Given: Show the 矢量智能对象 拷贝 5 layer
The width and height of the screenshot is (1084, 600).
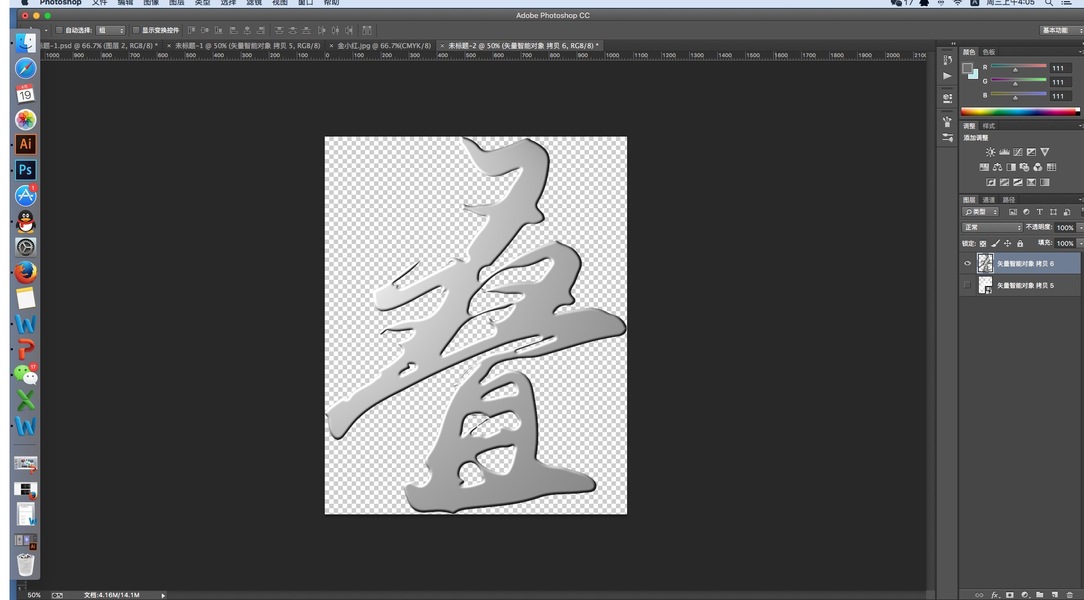Looking at the screenshot, I should (x=967, y=285).
